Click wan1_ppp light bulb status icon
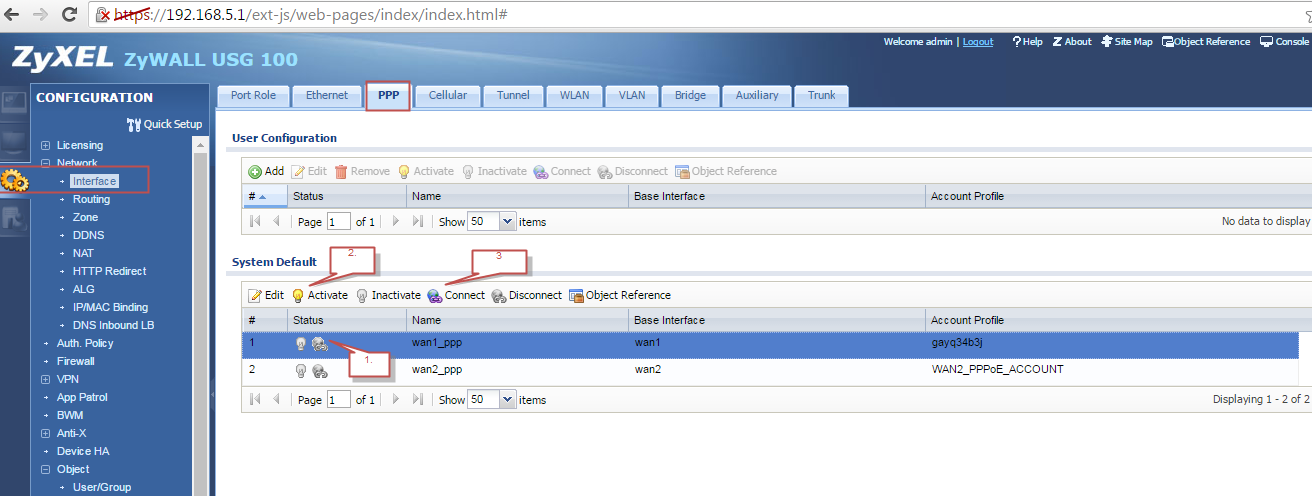The width and height of the screenshot is (1312, 496). pos(300,344)
